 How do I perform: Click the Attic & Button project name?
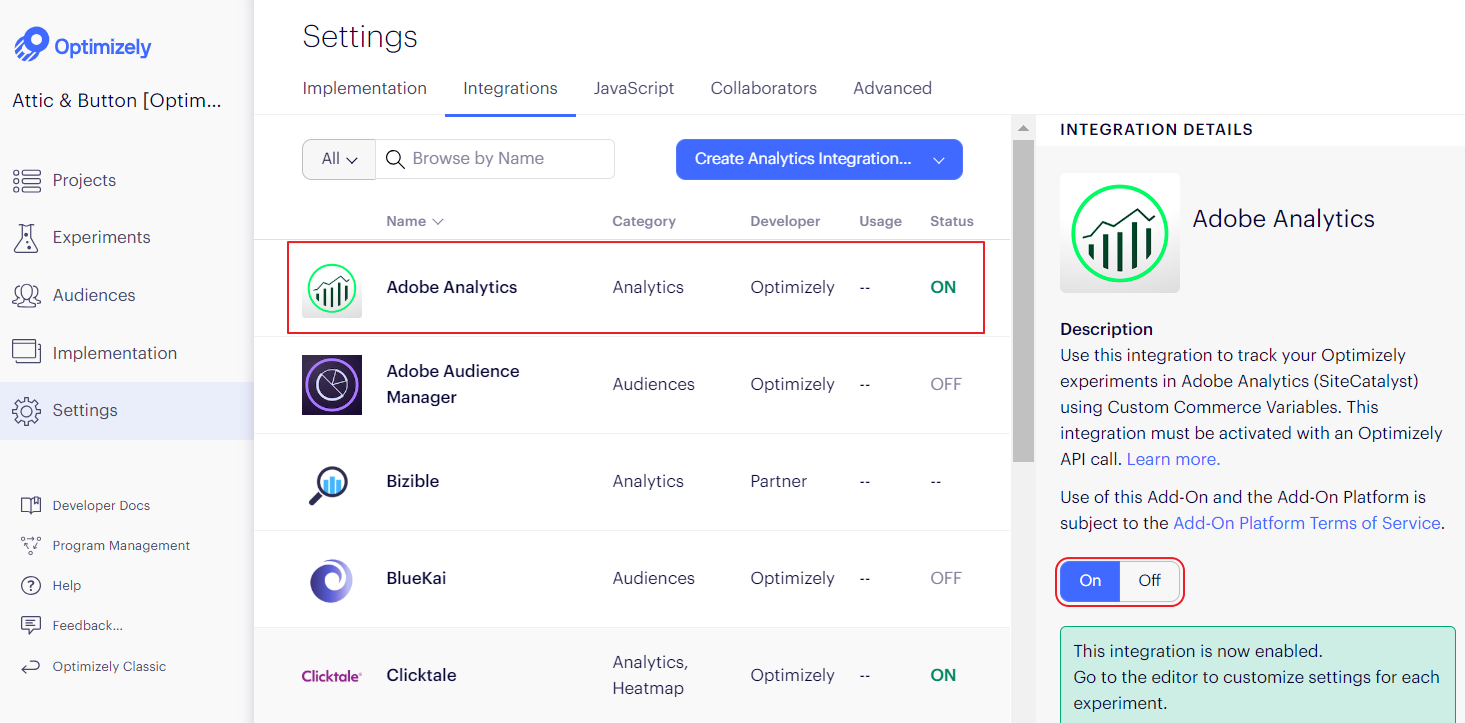point(117,101)
